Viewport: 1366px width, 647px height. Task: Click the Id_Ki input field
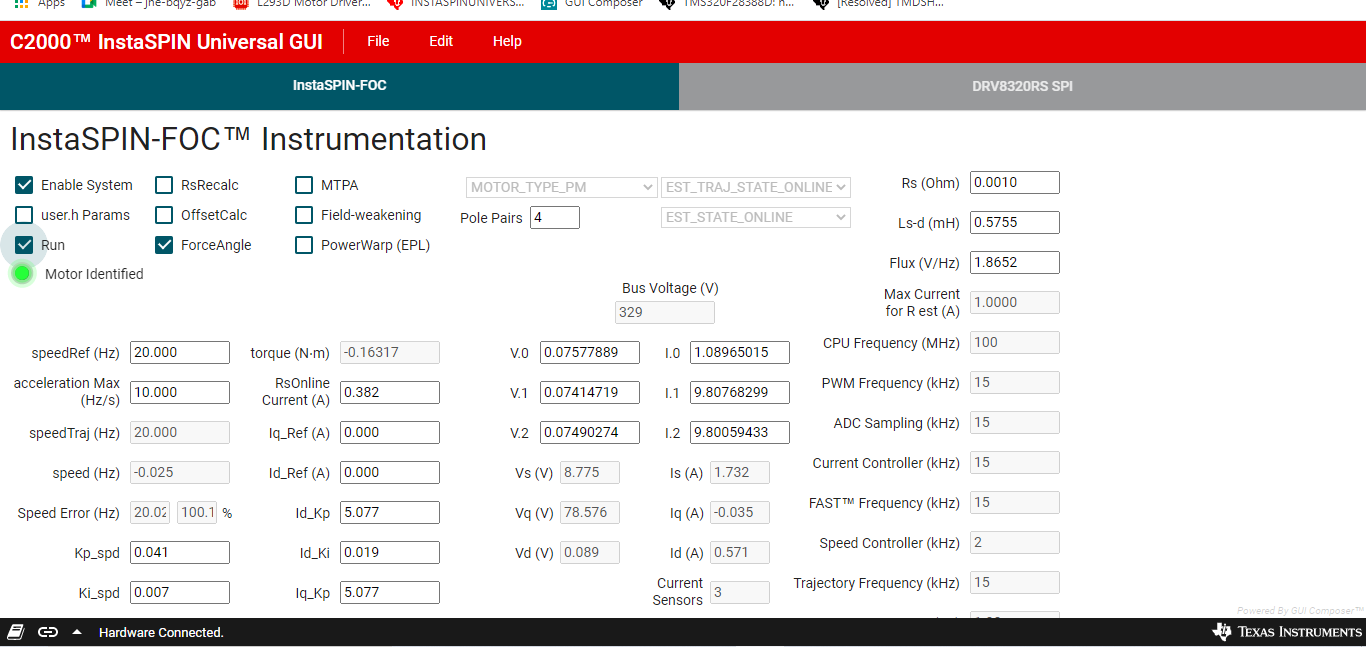[390, 552]
